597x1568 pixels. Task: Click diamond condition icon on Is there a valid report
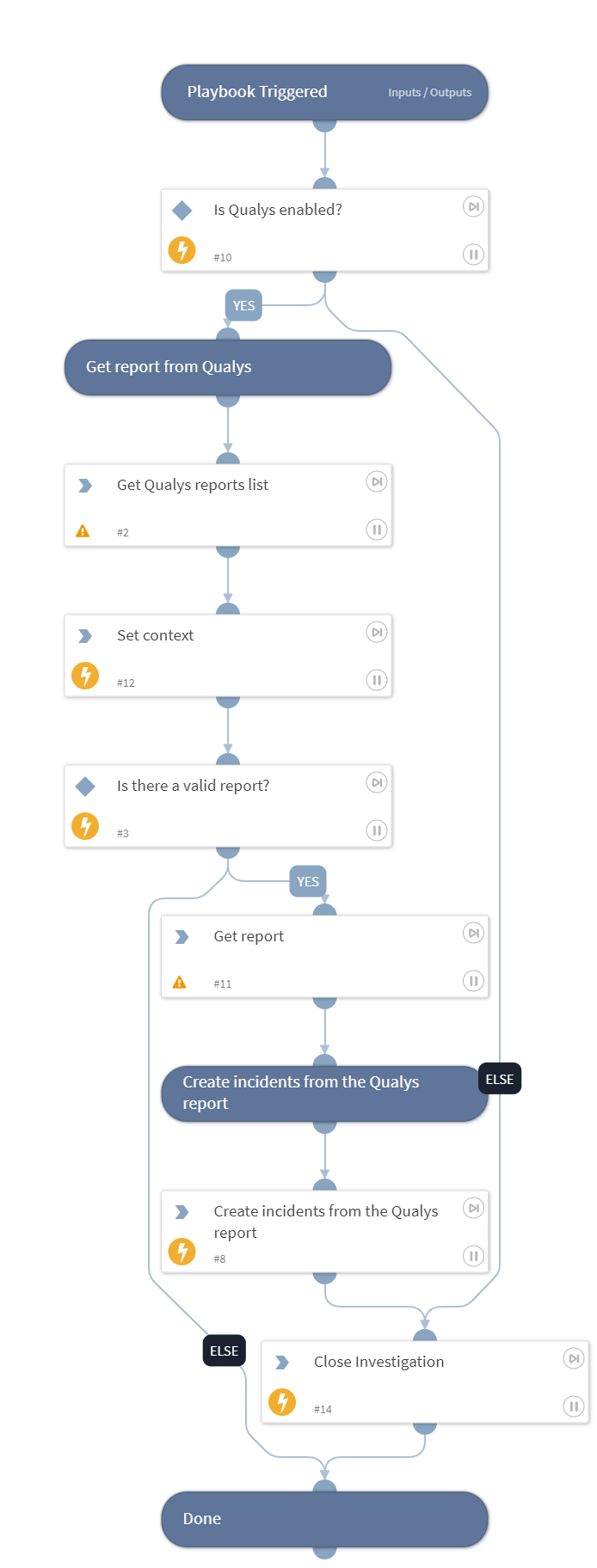pos(85,786)
